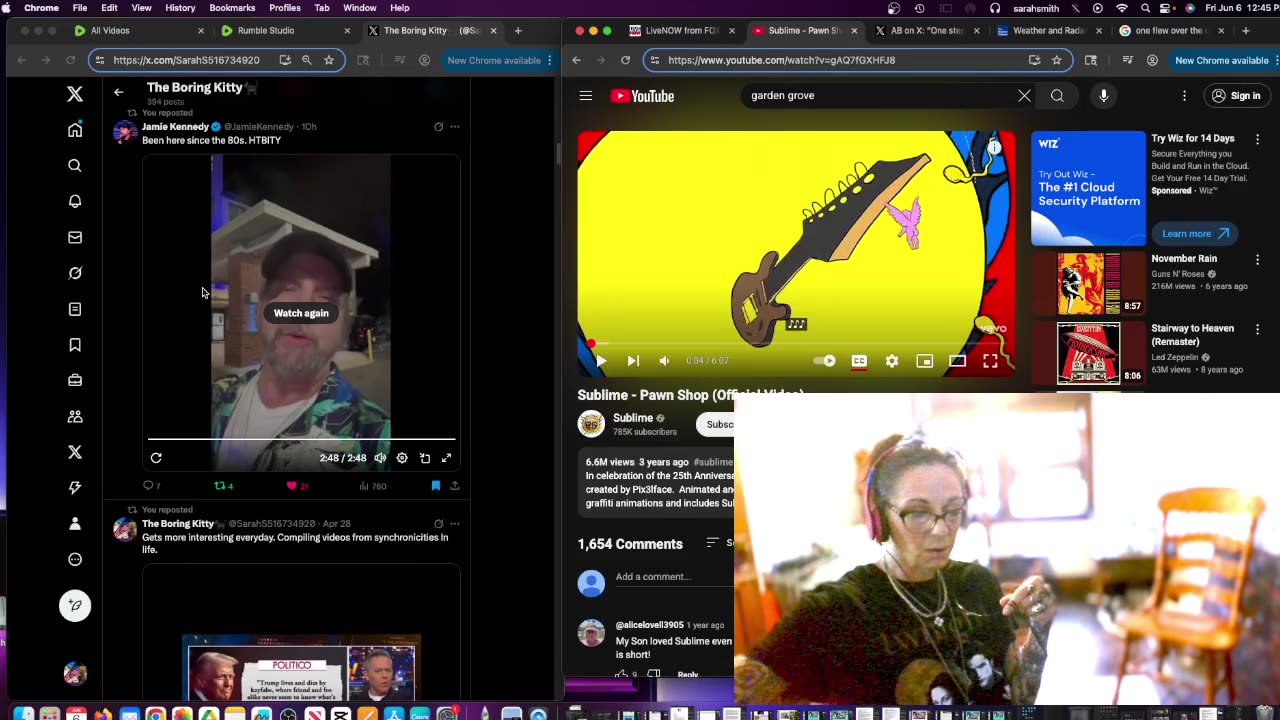
Task: Click YouTube Sign in button
Action: (1236, 96)
